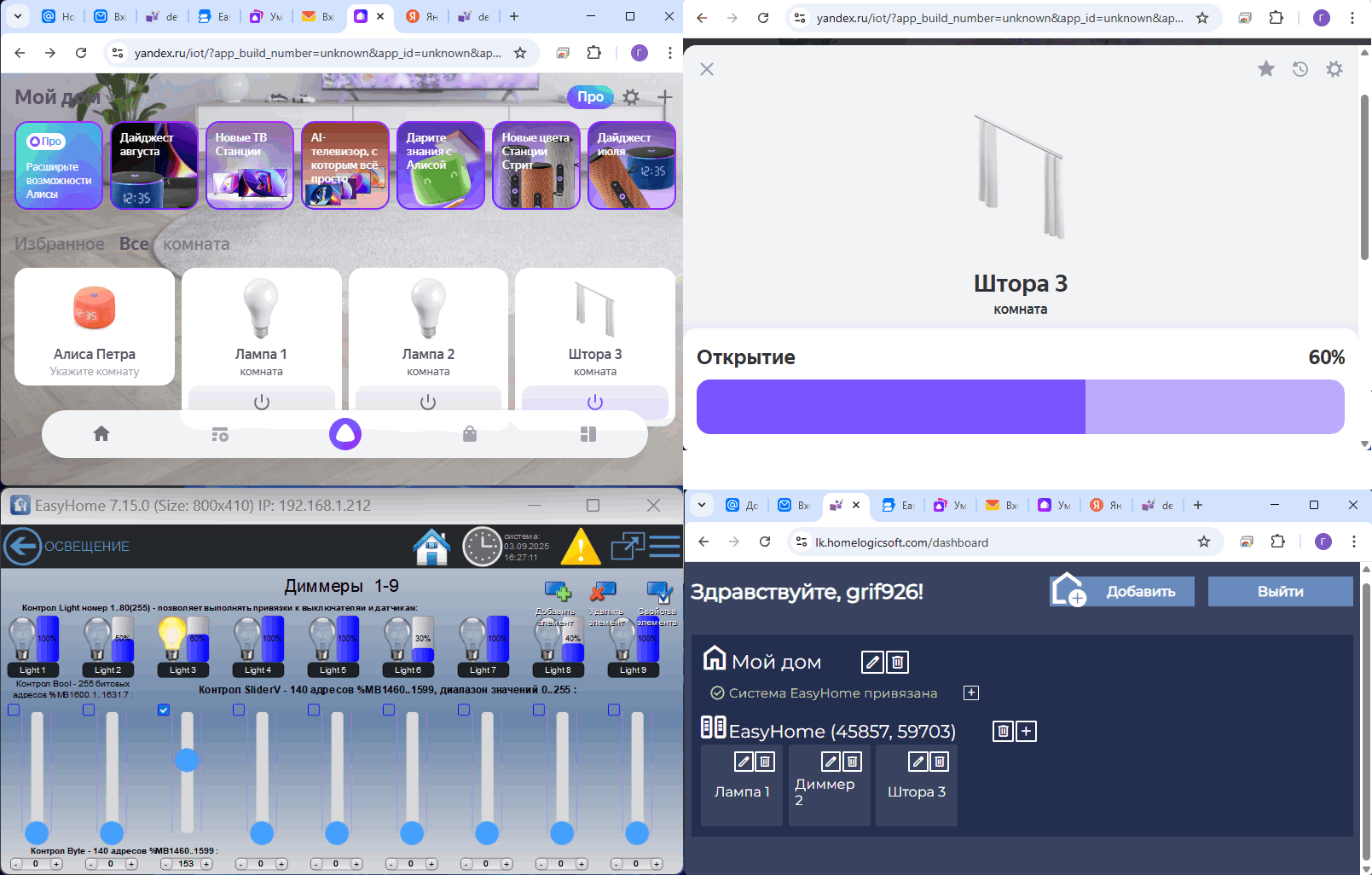Image resolution: width=1372 pixels, height=875 pixels.
Task: Open tab search dropdown in homelogicsoft Chrome window
Action: [702, 505]
